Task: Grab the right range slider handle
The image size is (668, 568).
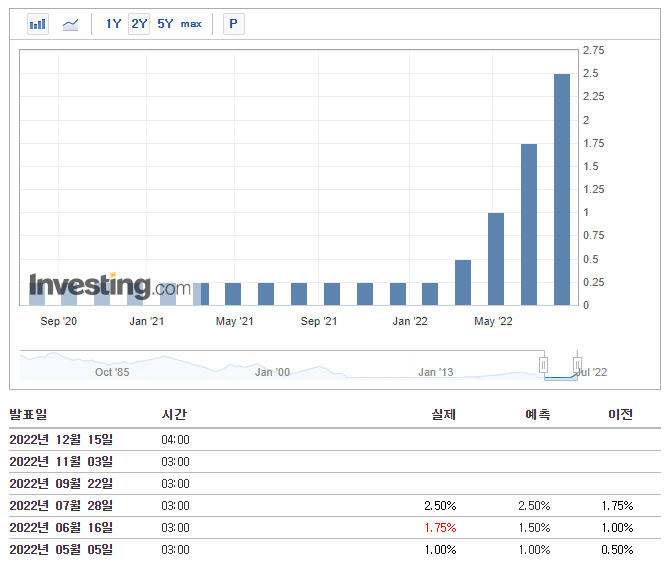Action: tap(577, 365)
